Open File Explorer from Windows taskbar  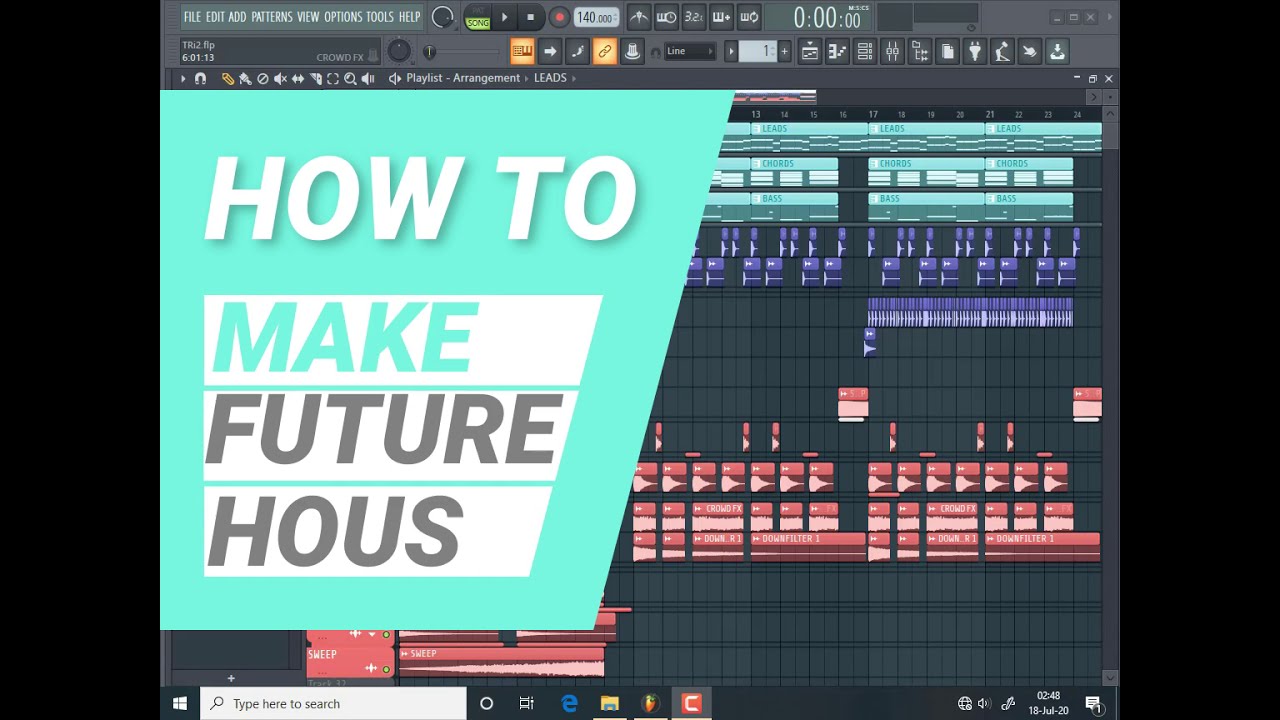click(x=609, y=704)
